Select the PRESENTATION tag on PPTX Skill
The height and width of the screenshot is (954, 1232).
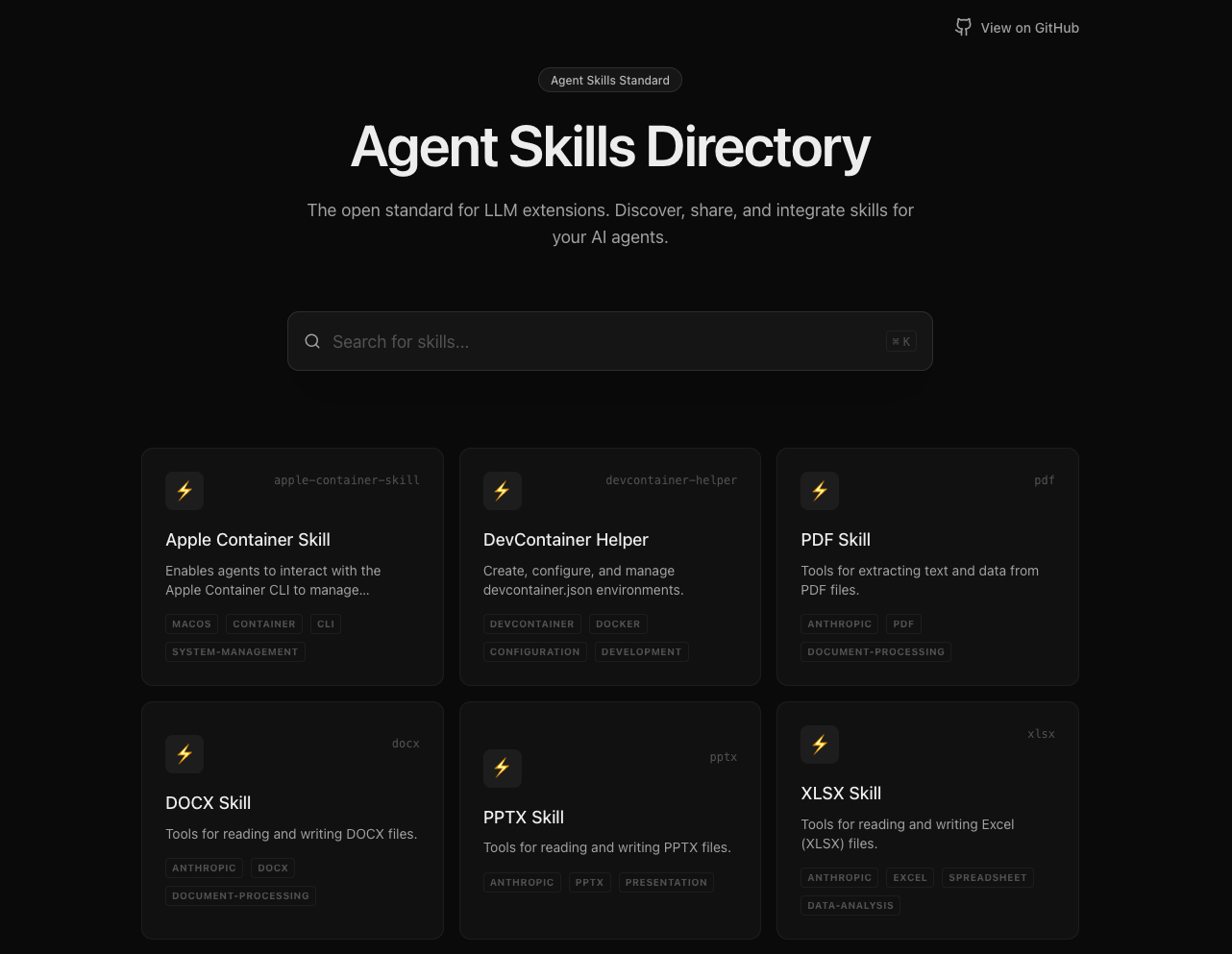click(x=666, y=882)
